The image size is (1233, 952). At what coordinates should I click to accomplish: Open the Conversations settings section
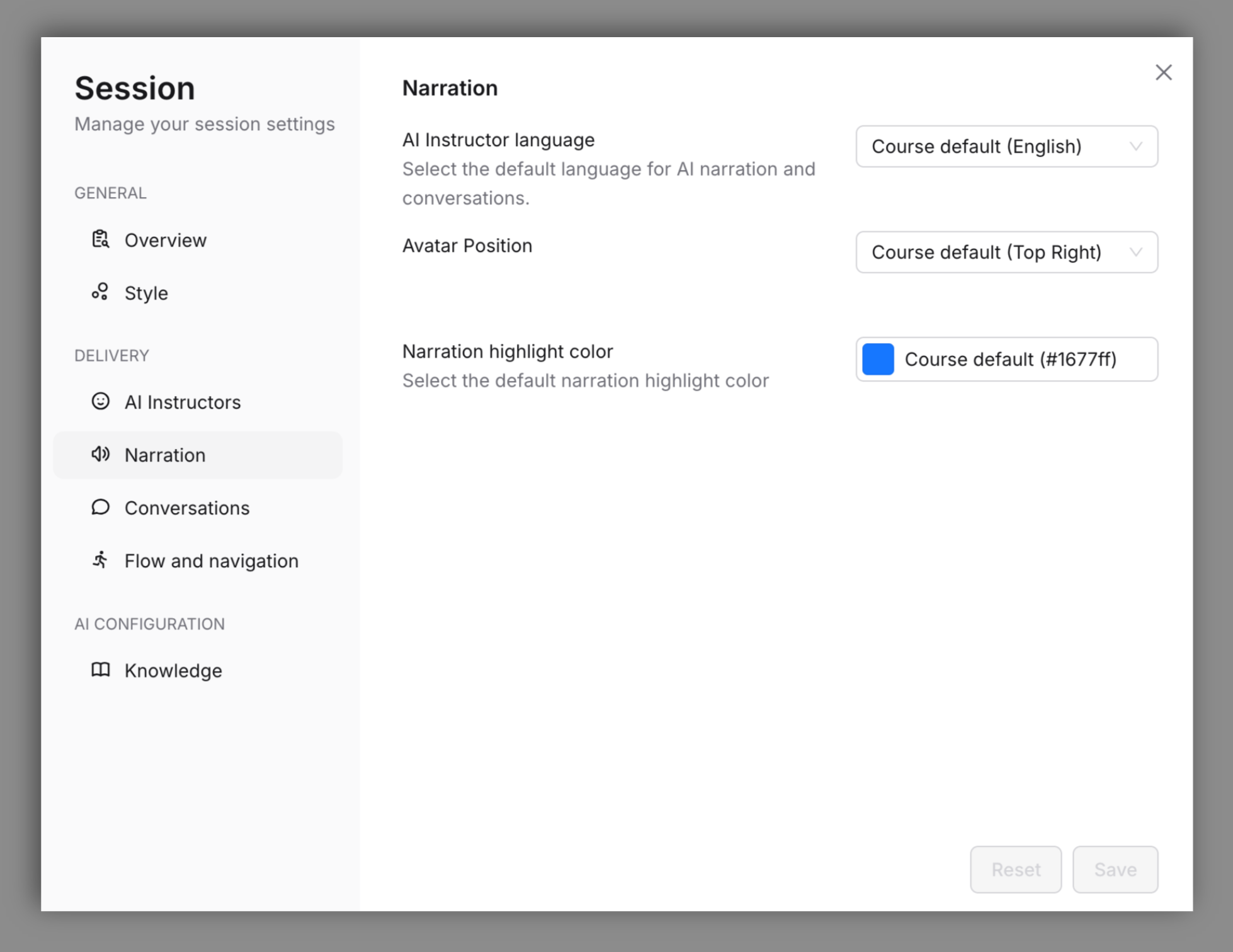[186, 507]
